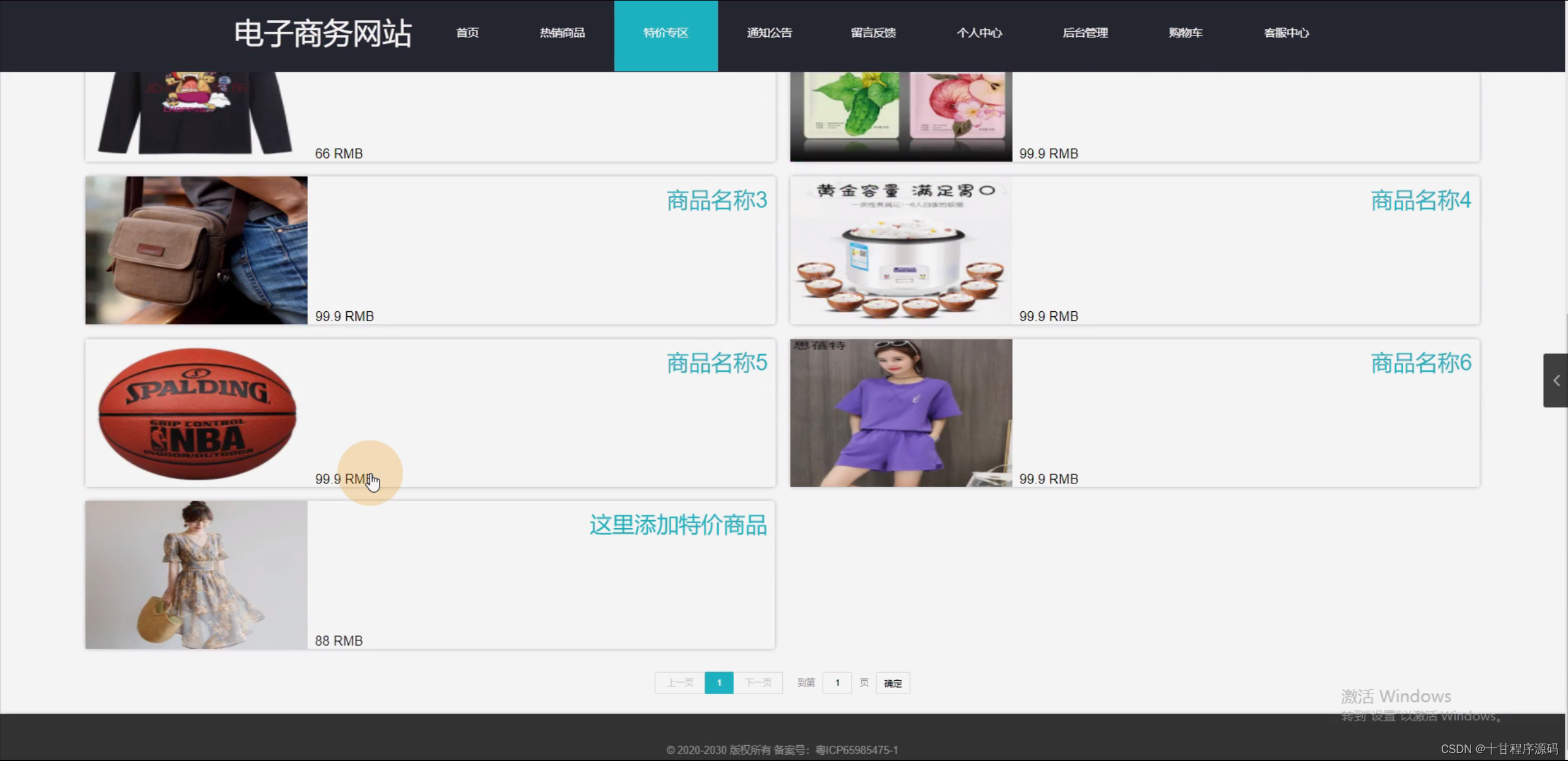Image resolution: width=1568 pixels, height=761 pixels.
Task: Go to 热销商品 in the nav bar
Action: (x=561, y=33)
